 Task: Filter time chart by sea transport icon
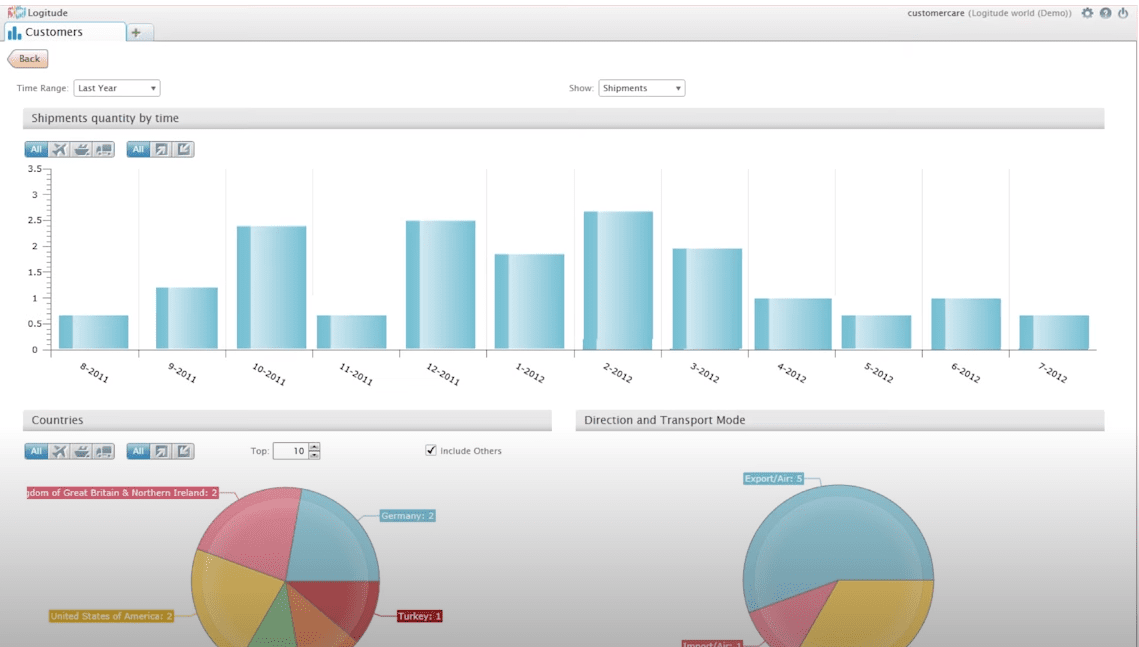pos(81,150)
